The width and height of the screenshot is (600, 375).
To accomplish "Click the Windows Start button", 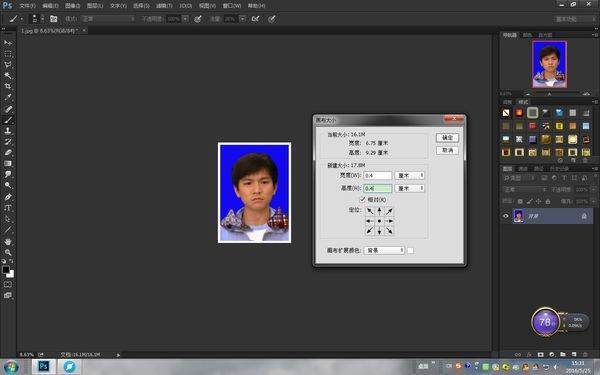I will 11,367.
